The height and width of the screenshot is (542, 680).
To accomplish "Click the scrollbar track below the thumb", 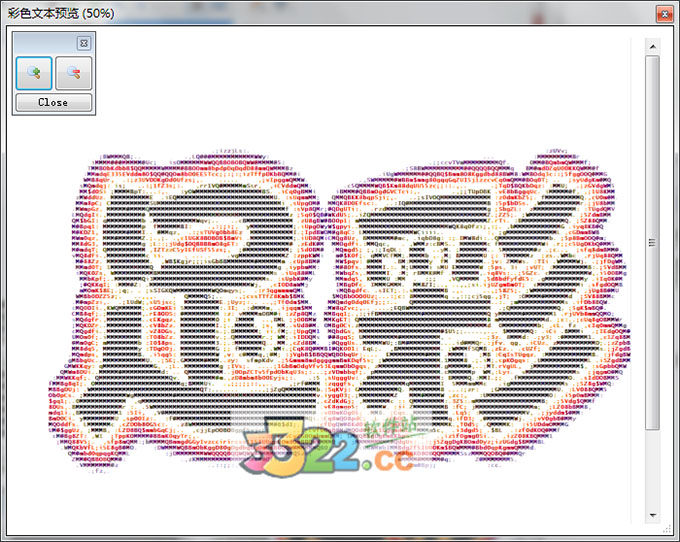I will (652, 470).
